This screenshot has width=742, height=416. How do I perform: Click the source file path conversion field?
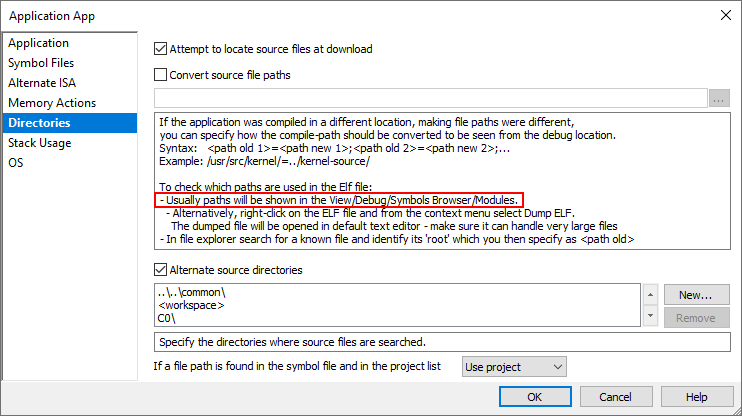[x=430, y=98]
